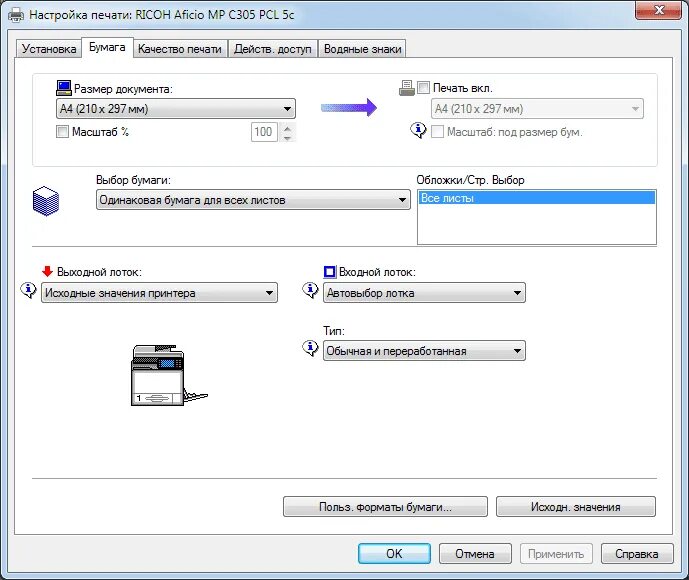The width and height of the screenshot is (689, 580).
Task: Click the red arrow icon by Выходной лоток
Action: tap(47, 272)
